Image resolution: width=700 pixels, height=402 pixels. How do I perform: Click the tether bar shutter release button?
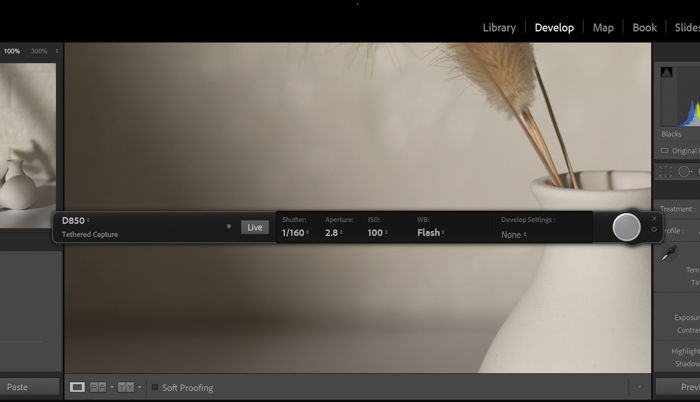click(x=626, y=227)
